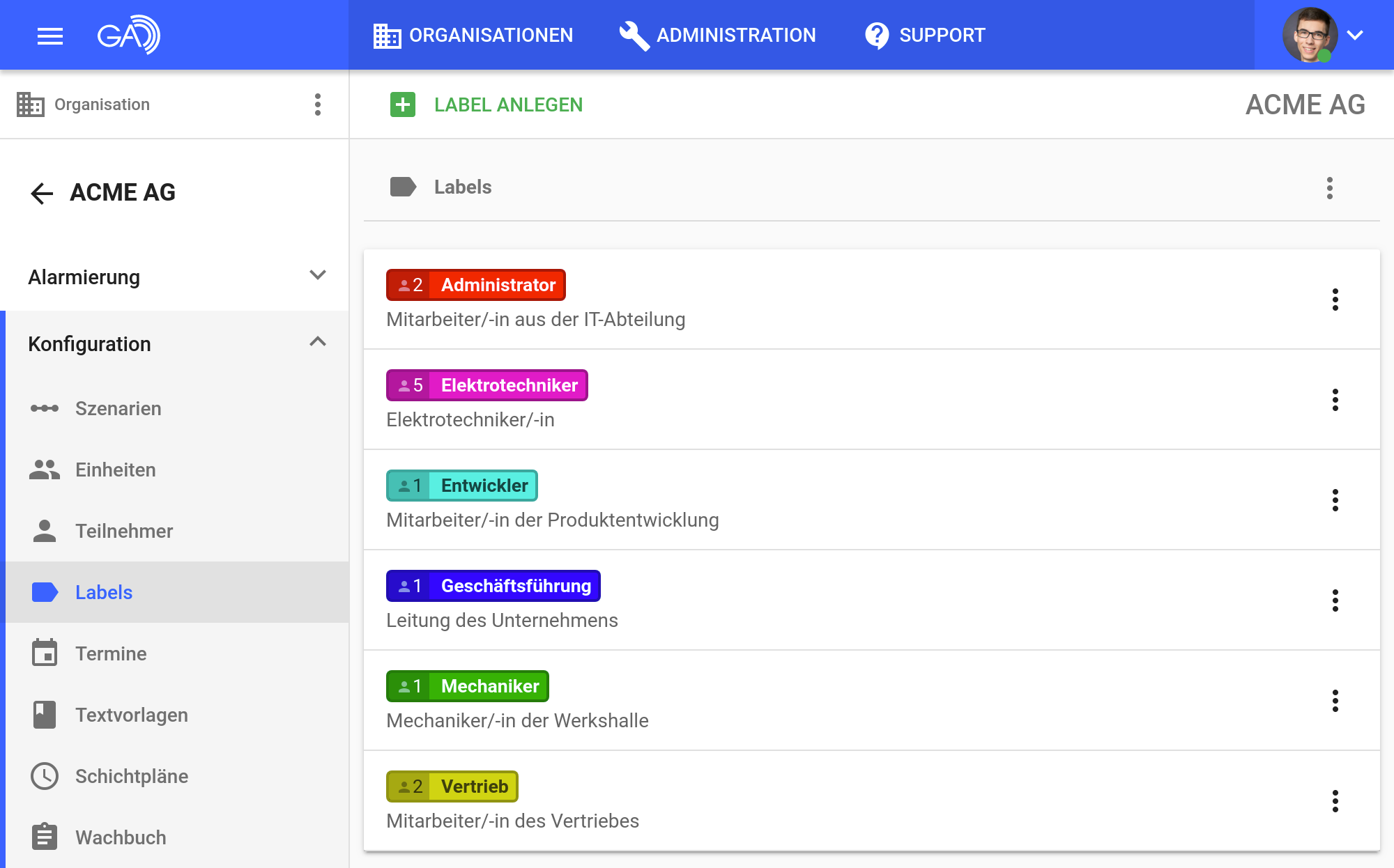The width and height of the screenshot is (1394, 868).
Task: Open Szenarien in the sidebar
Action: pyautogui.click(x=118, y=408)
